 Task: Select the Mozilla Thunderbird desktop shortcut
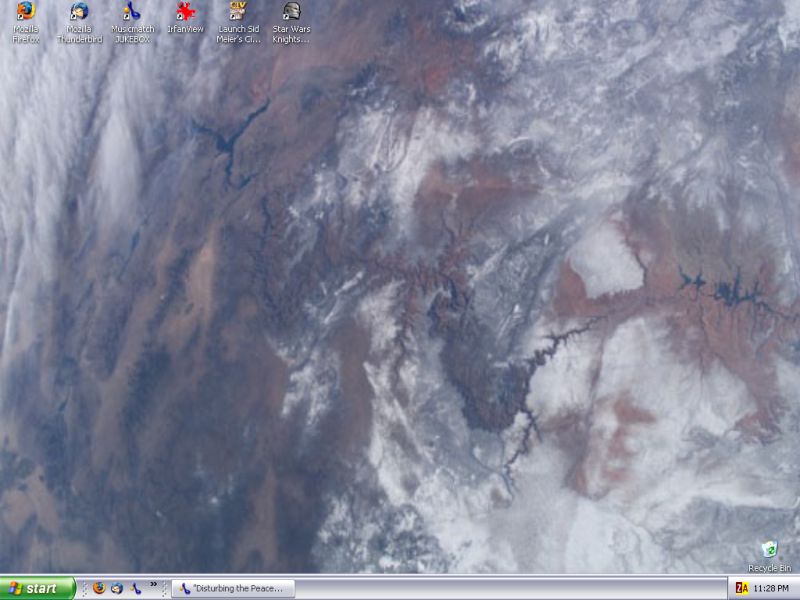click(79, 11)
